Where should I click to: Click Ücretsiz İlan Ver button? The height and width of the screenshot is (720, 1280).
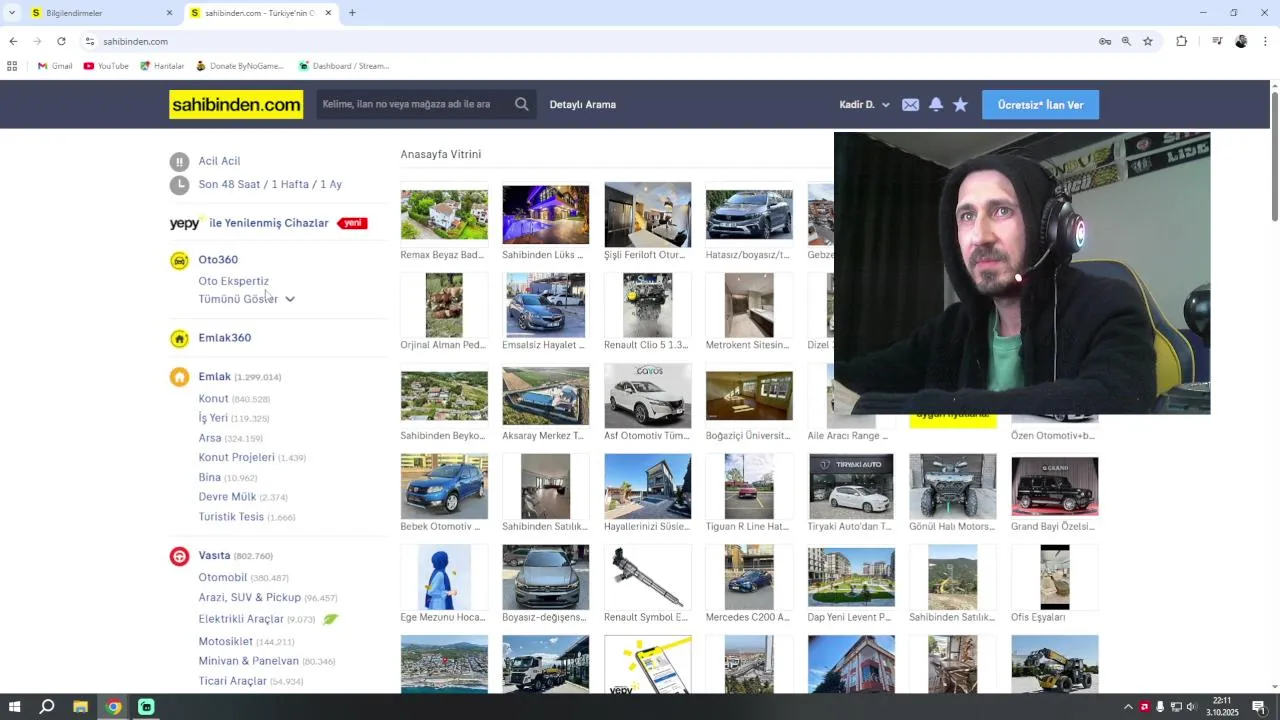[1040, 105]
